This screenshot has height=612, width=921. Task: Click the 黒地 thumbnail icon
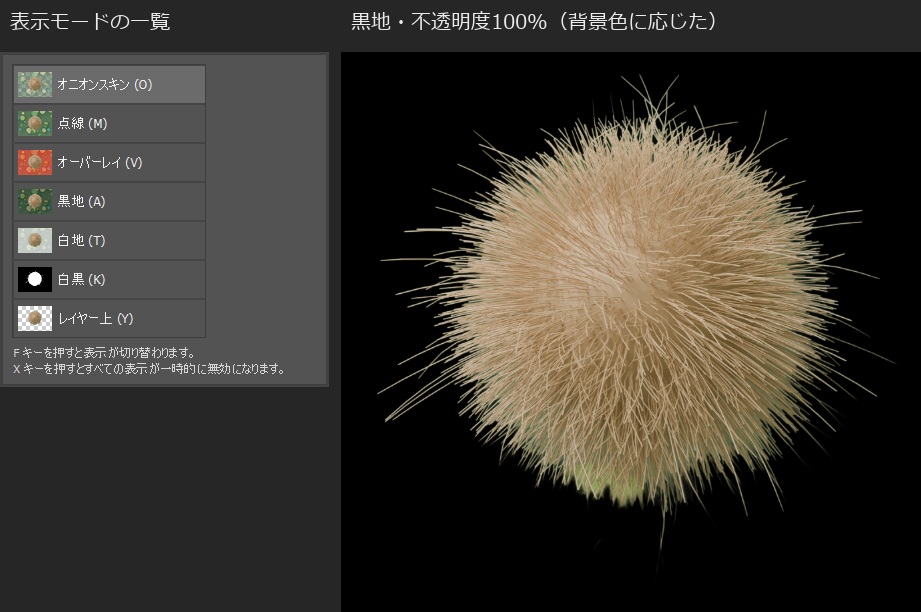pyautogui.click(x=35, y=201)
